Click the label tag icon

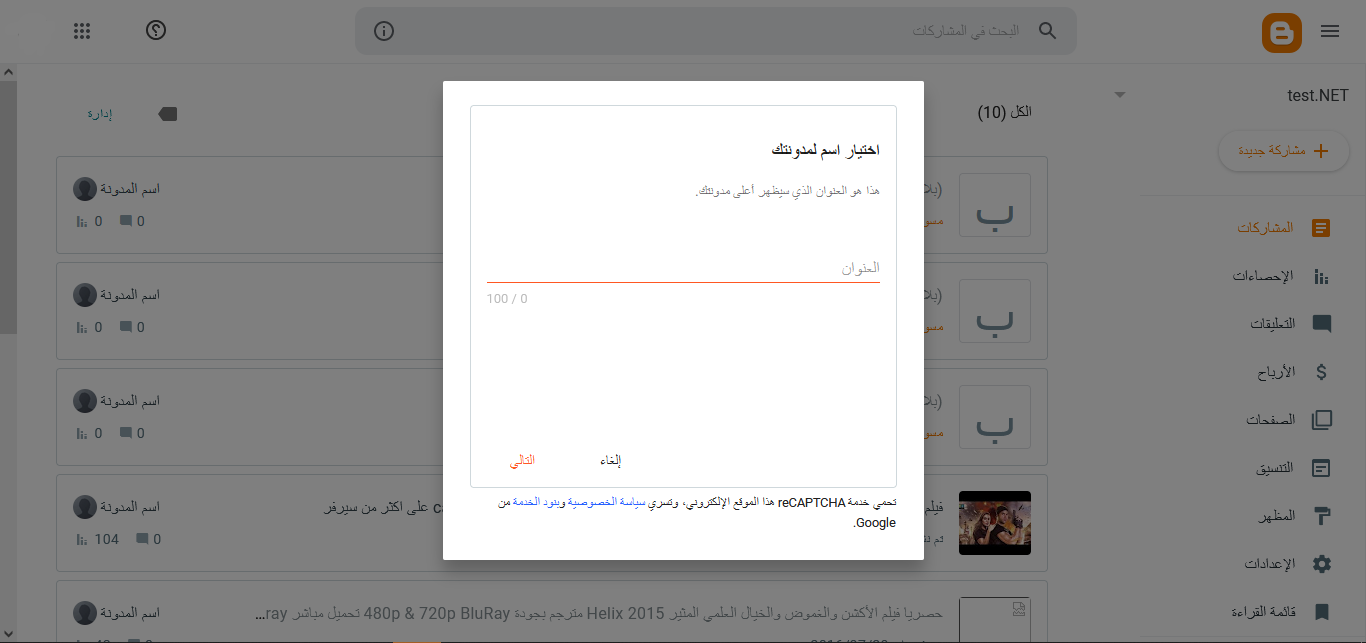(168, 114)
